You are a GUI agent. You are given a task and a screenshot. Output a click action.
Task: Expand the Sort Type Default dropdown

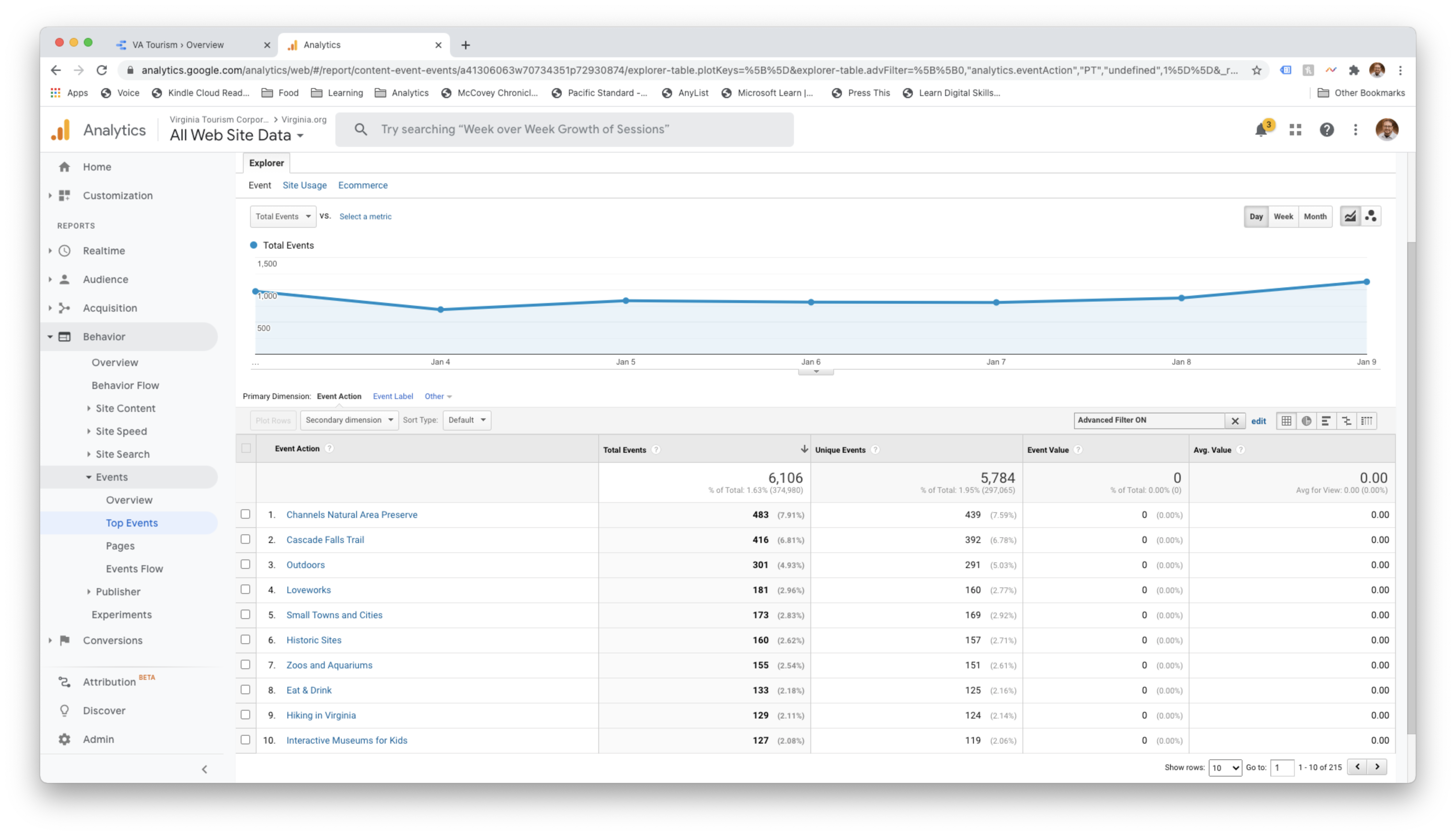(466, 420)
